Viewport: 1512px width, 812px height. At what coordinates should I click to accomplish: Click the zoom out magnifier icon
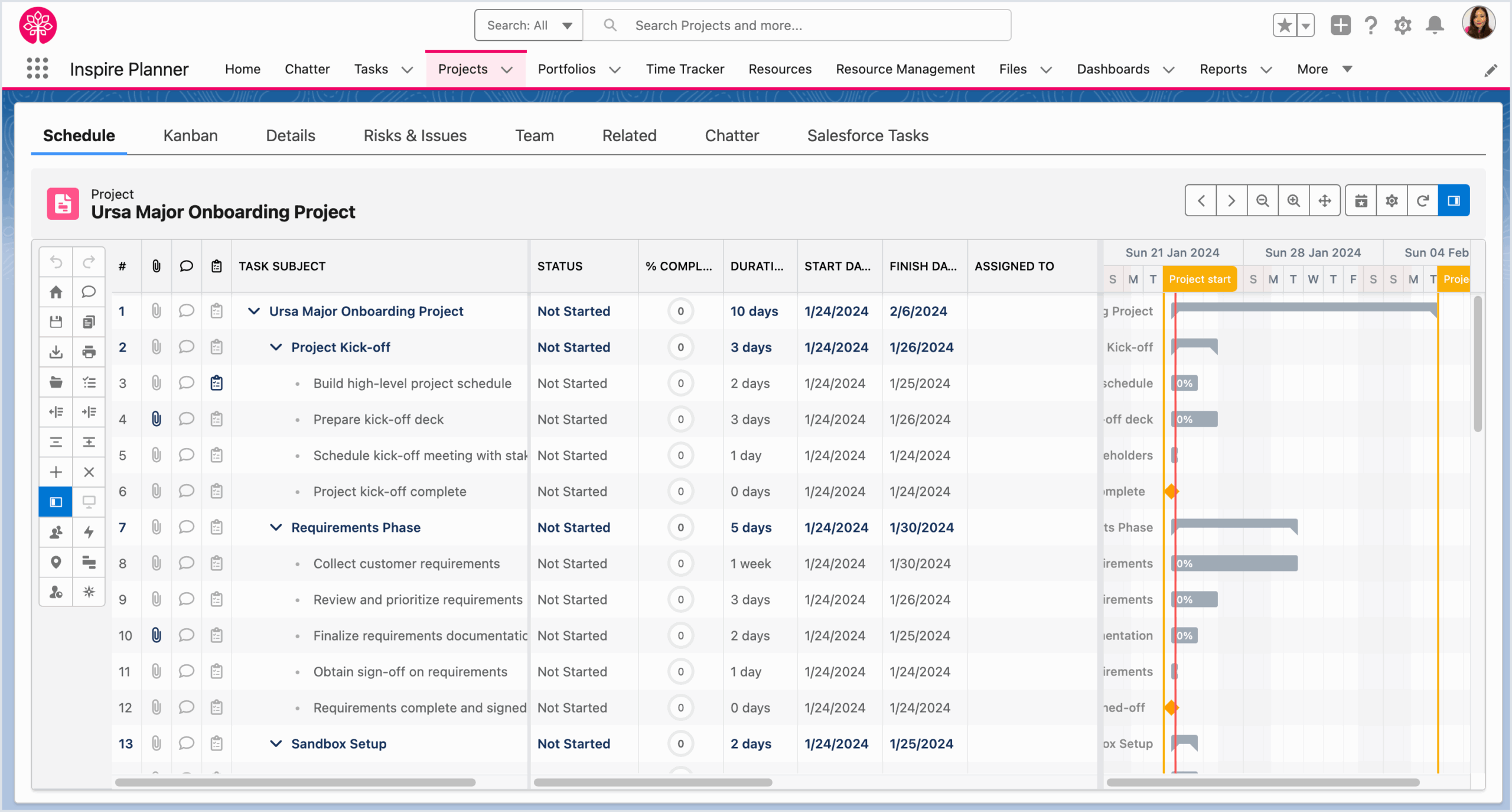[x=1262, y=200]
